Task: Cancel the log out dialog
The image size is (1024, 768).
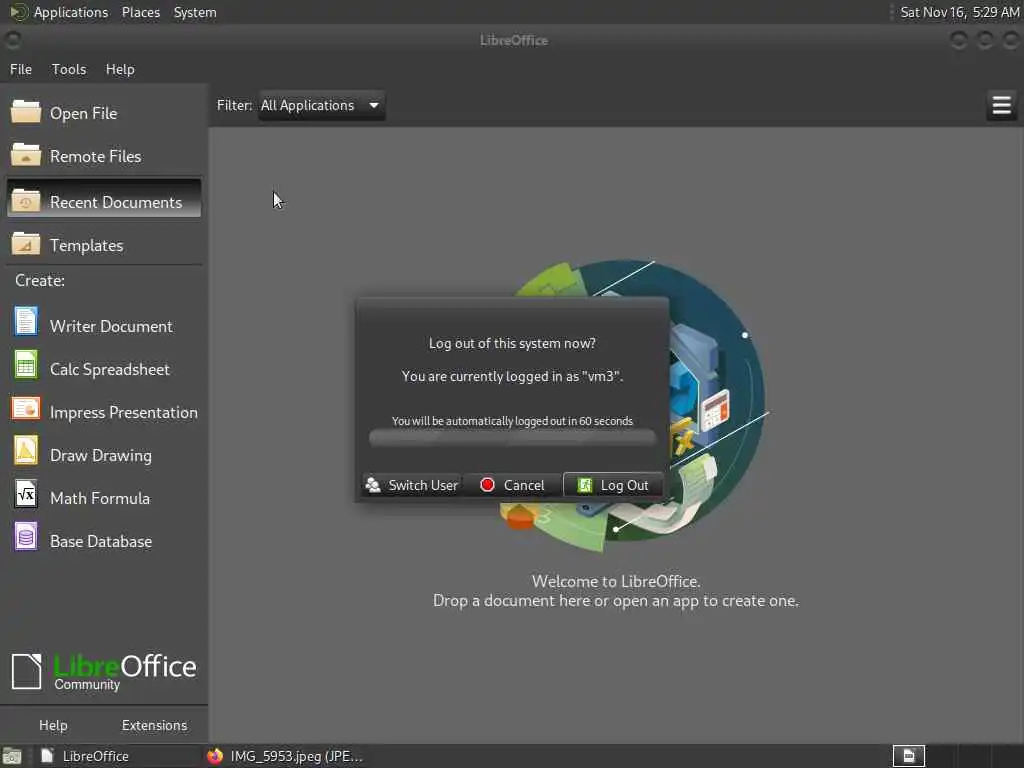Action: tap(513, 485)
